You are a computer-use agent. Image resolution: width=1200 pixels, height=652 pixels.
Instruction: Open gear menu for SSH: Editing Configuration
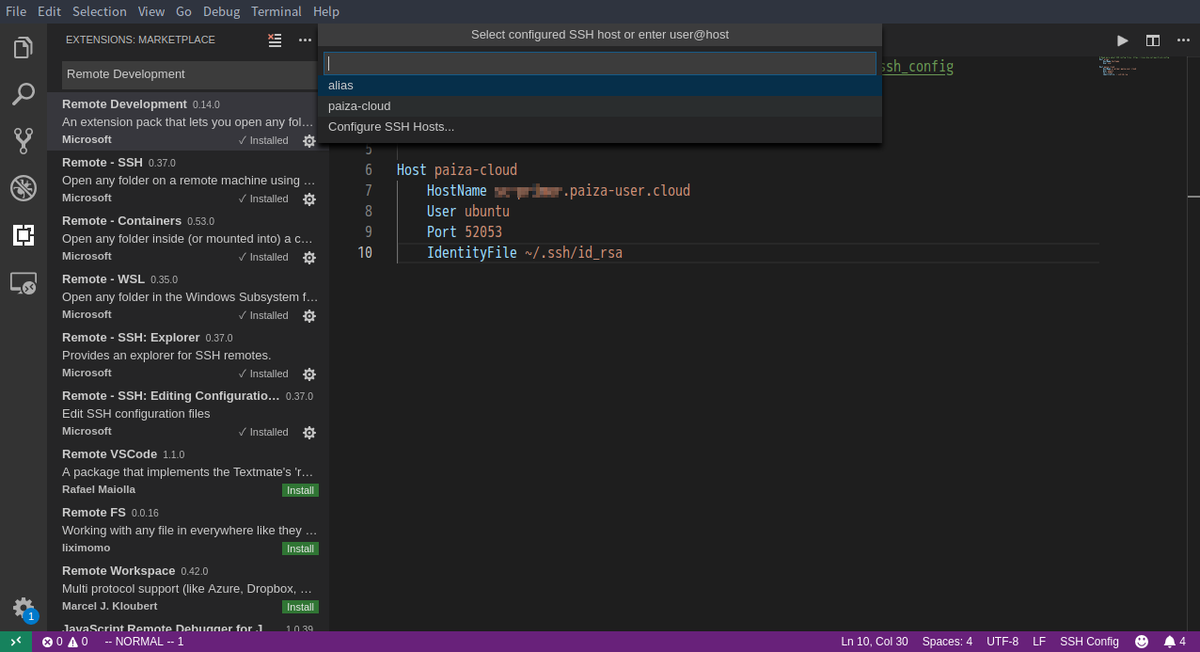[309, 432]
